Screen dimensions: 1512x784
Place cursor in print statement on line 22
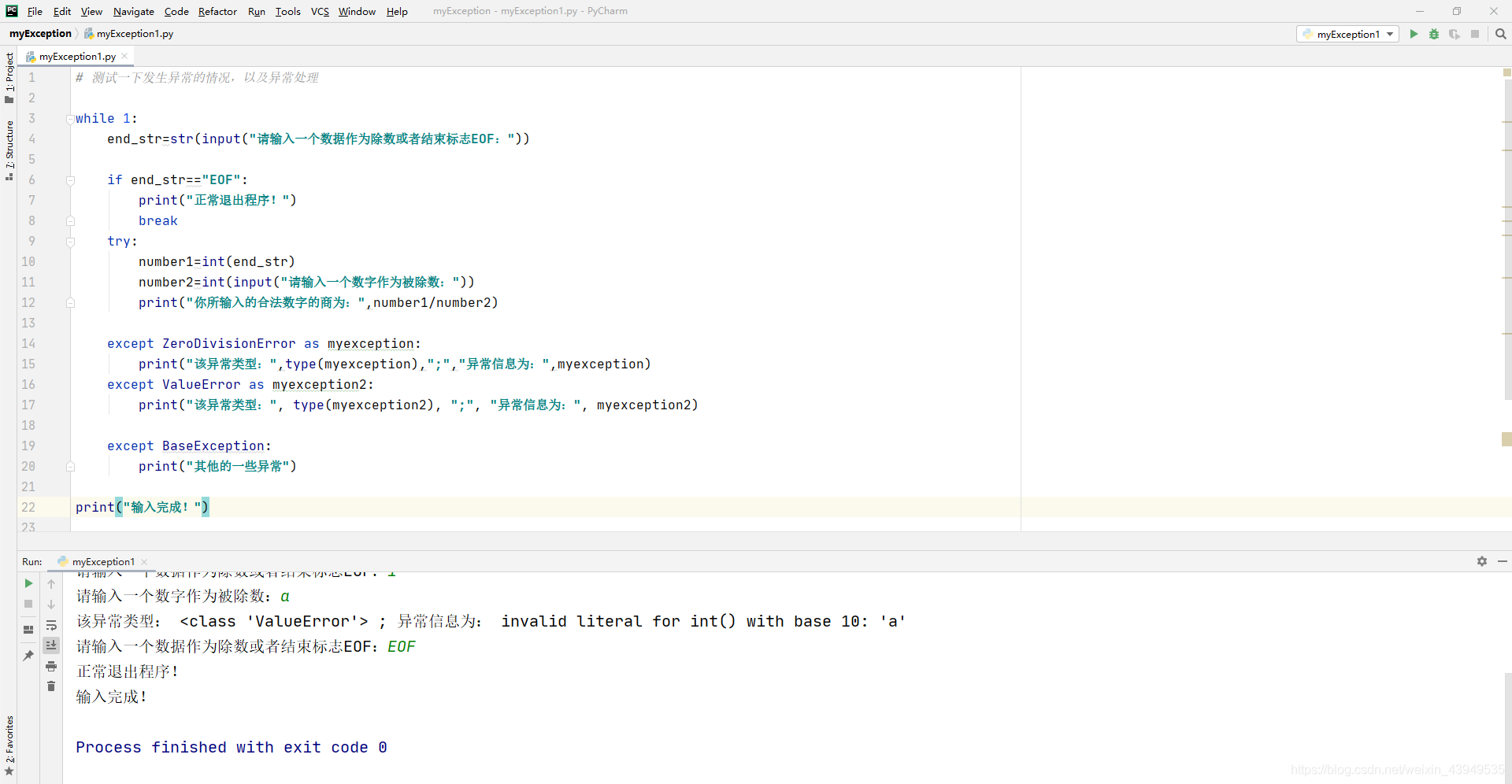[x=142, y=508]
